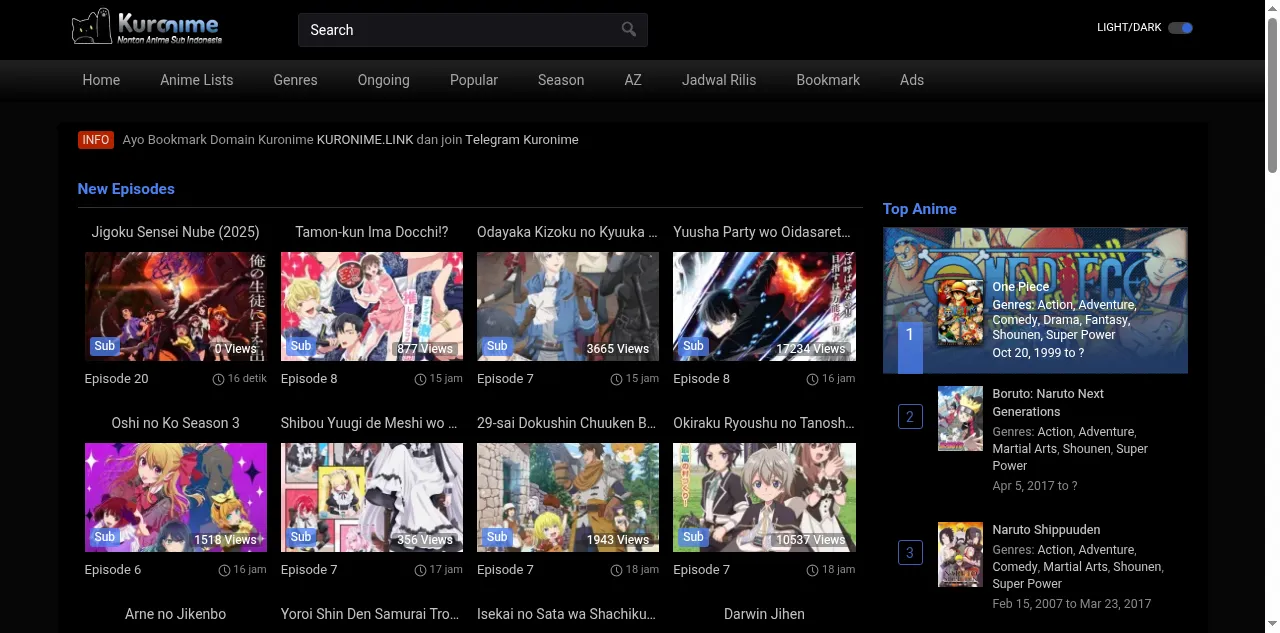Open 29-sai Dokushin Chuuken thumbnail

(568, 497)
